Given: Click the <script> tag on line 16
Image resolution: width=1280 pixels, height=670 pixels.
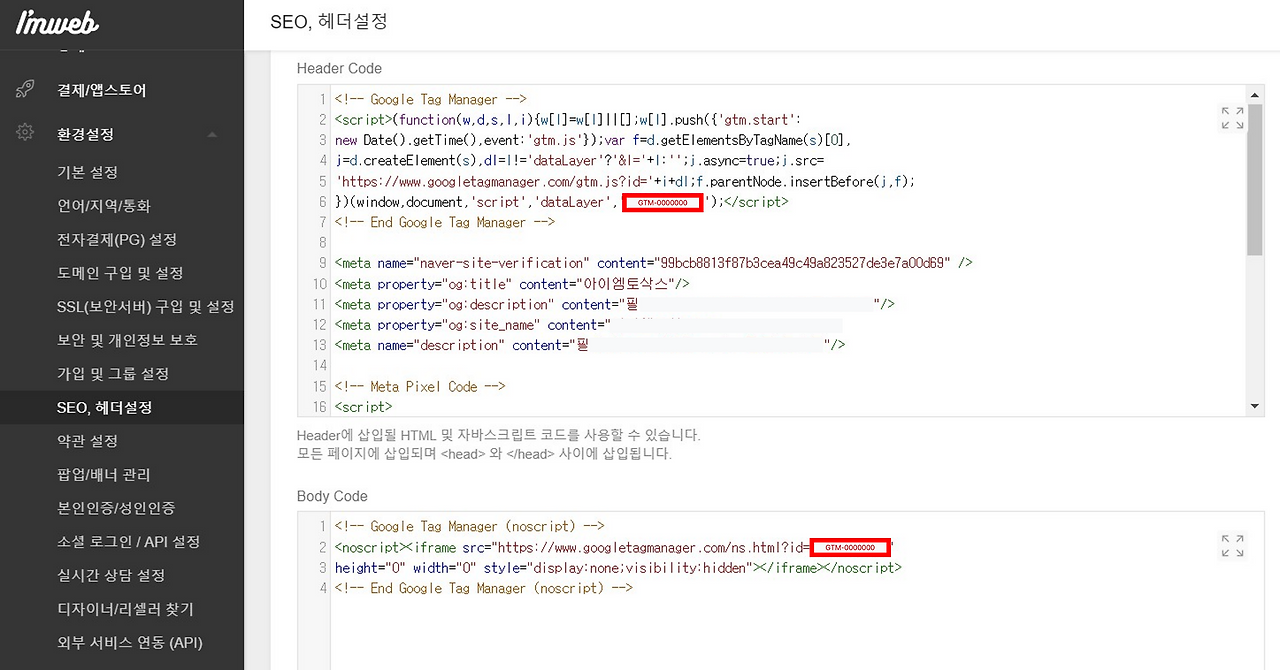Looking at the screenshot, I should (x=364, y=406).
